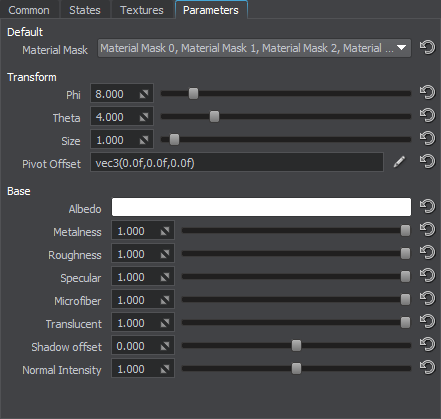The height and width of the screenshot is (419, 441).
Task: Open the Common tab
Action: (x=29, y=10)
